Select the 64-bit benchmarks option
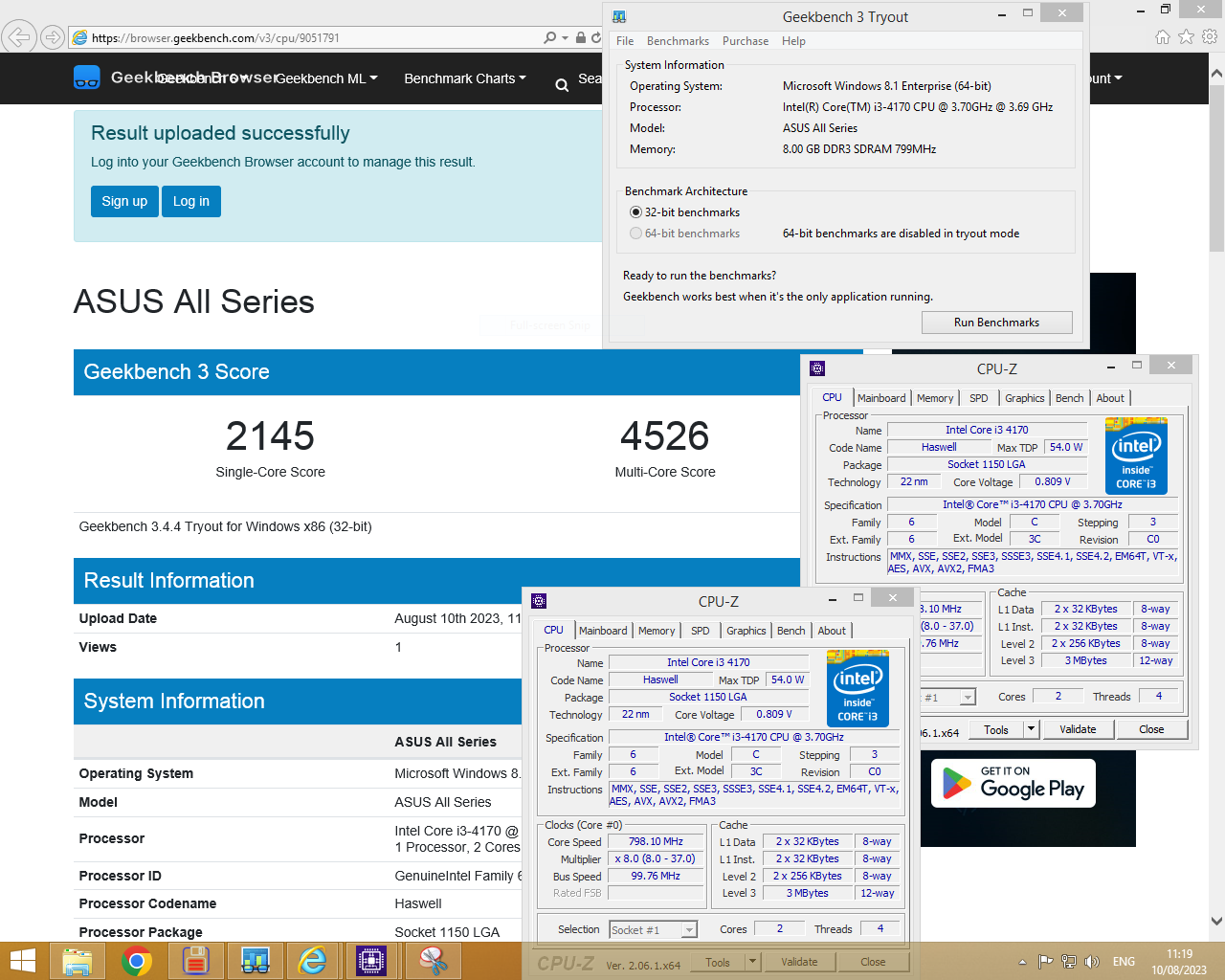The height and width of the screenshot is (980, 1225). click(684, 234)
